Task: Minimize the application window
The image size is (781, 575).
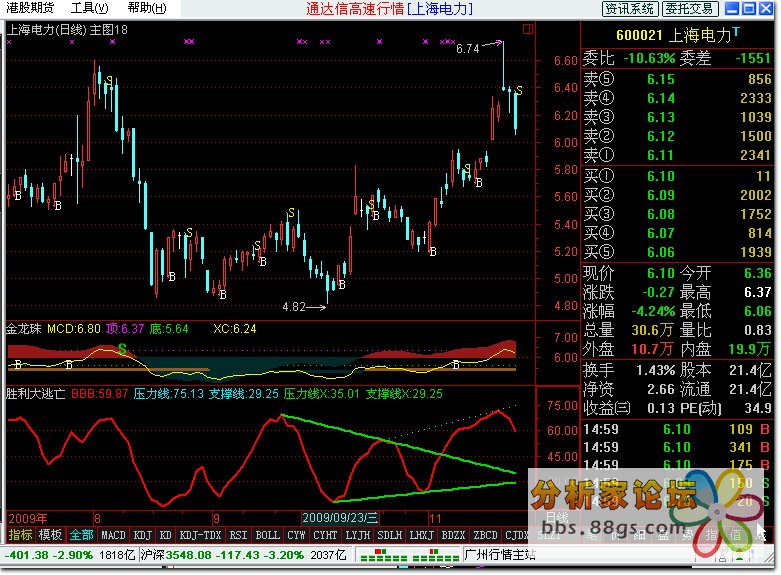Action: click(x=732, y=8)
